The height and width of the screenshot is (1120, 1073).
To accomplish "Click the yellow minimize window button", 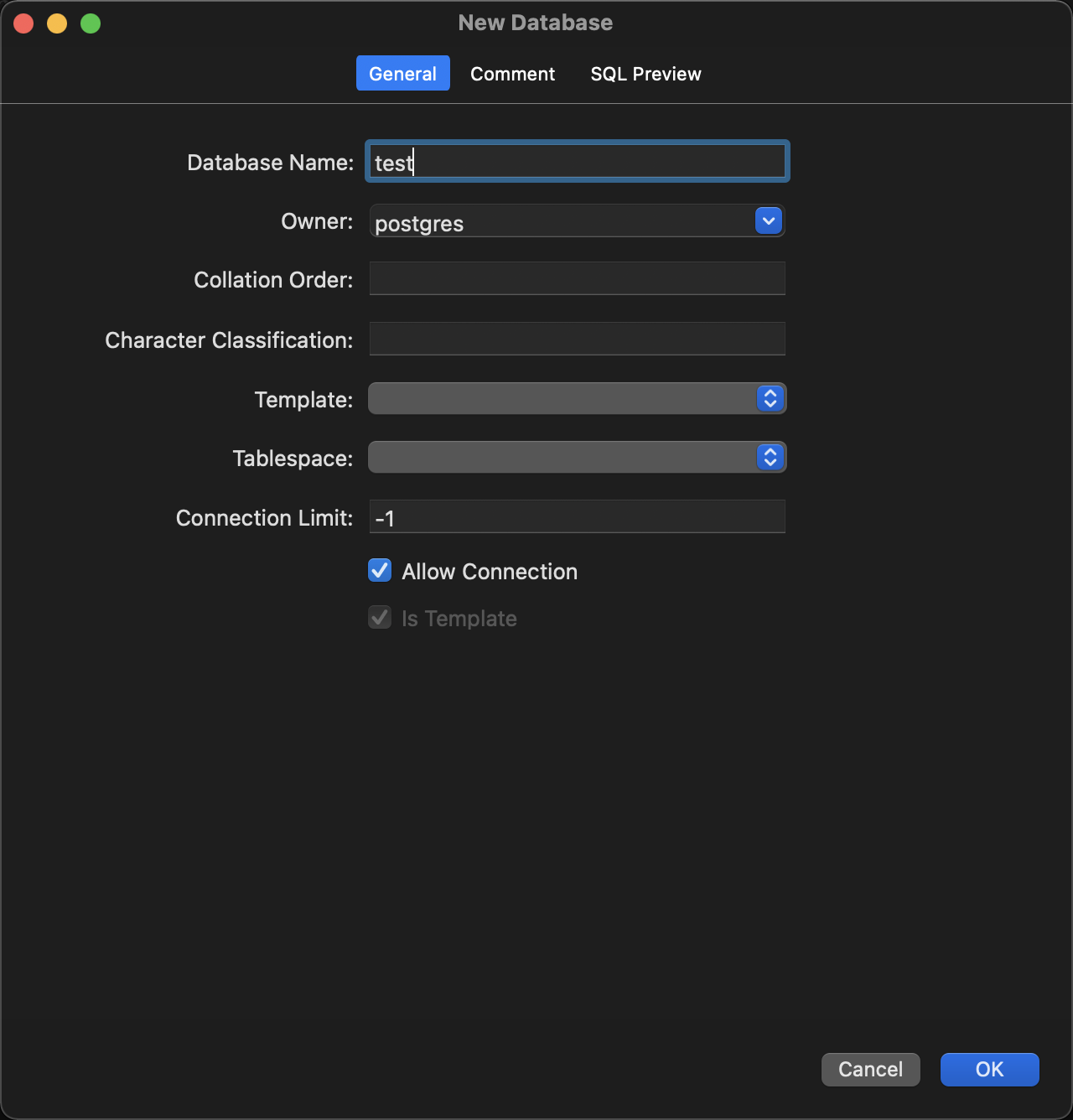I will click(x=57, y=23).
